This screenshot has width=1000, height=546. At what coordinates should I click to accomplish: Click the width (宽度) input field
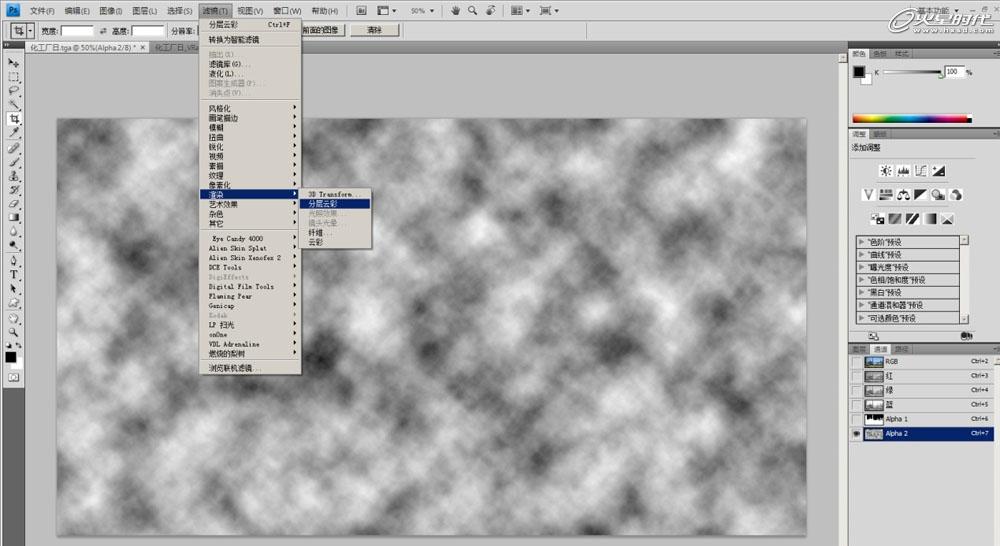point(77,31)
